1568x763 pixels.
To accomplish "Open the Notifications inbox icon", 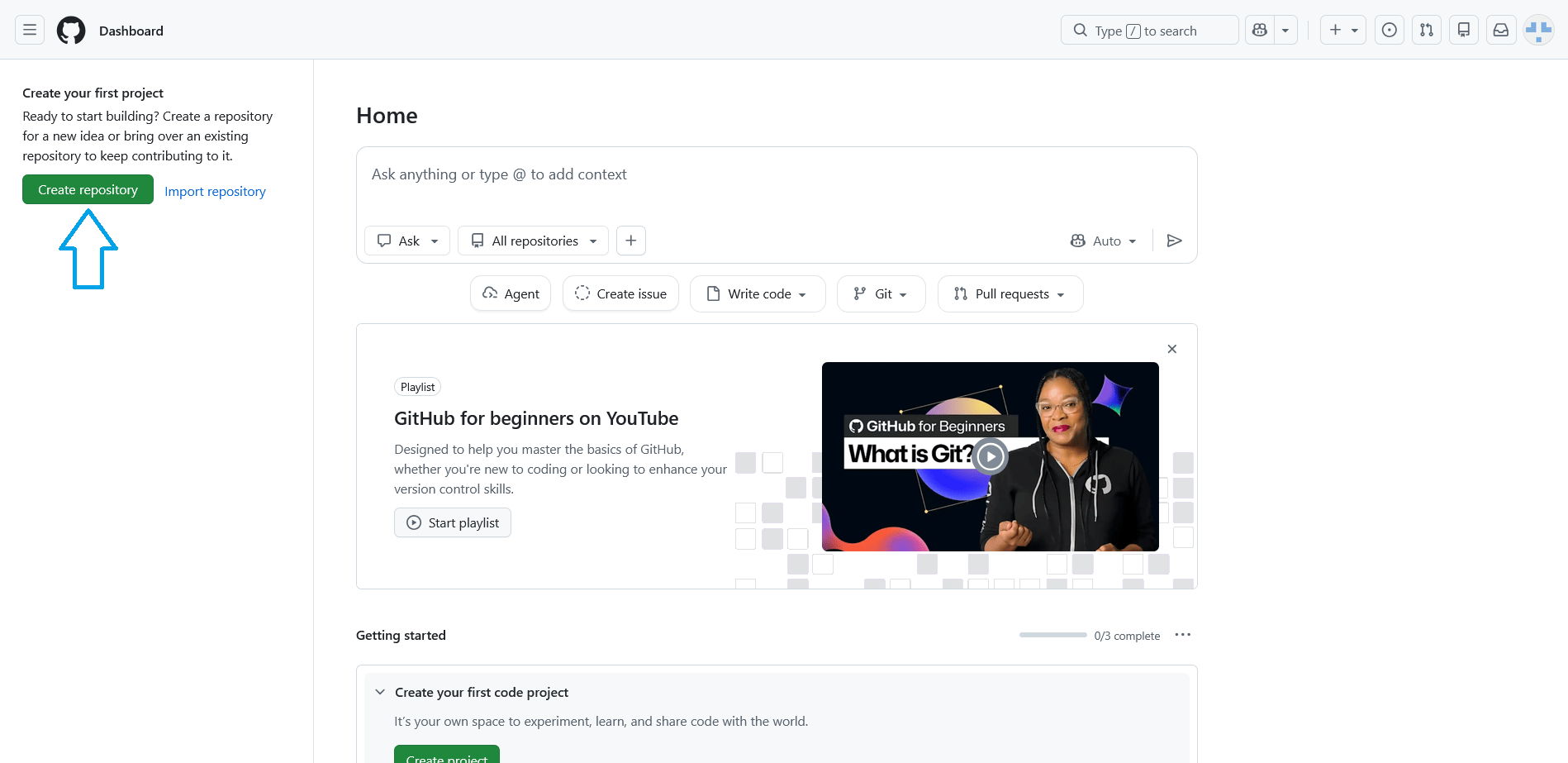I will coord(1501,31).
